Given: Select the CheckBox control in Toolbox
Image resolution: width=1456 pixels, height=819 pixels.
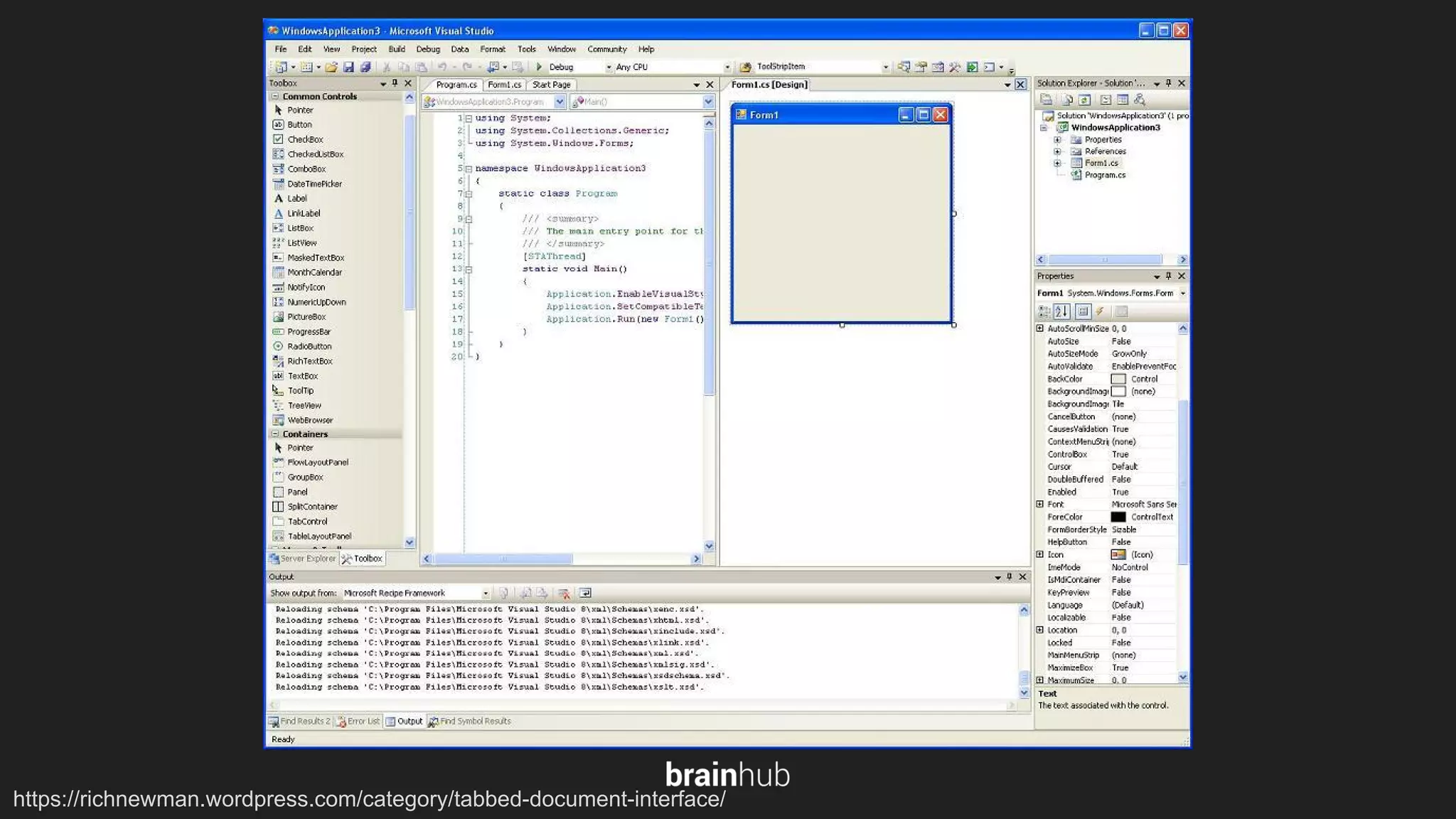Looking at the screenshot, I should point(305,139).
